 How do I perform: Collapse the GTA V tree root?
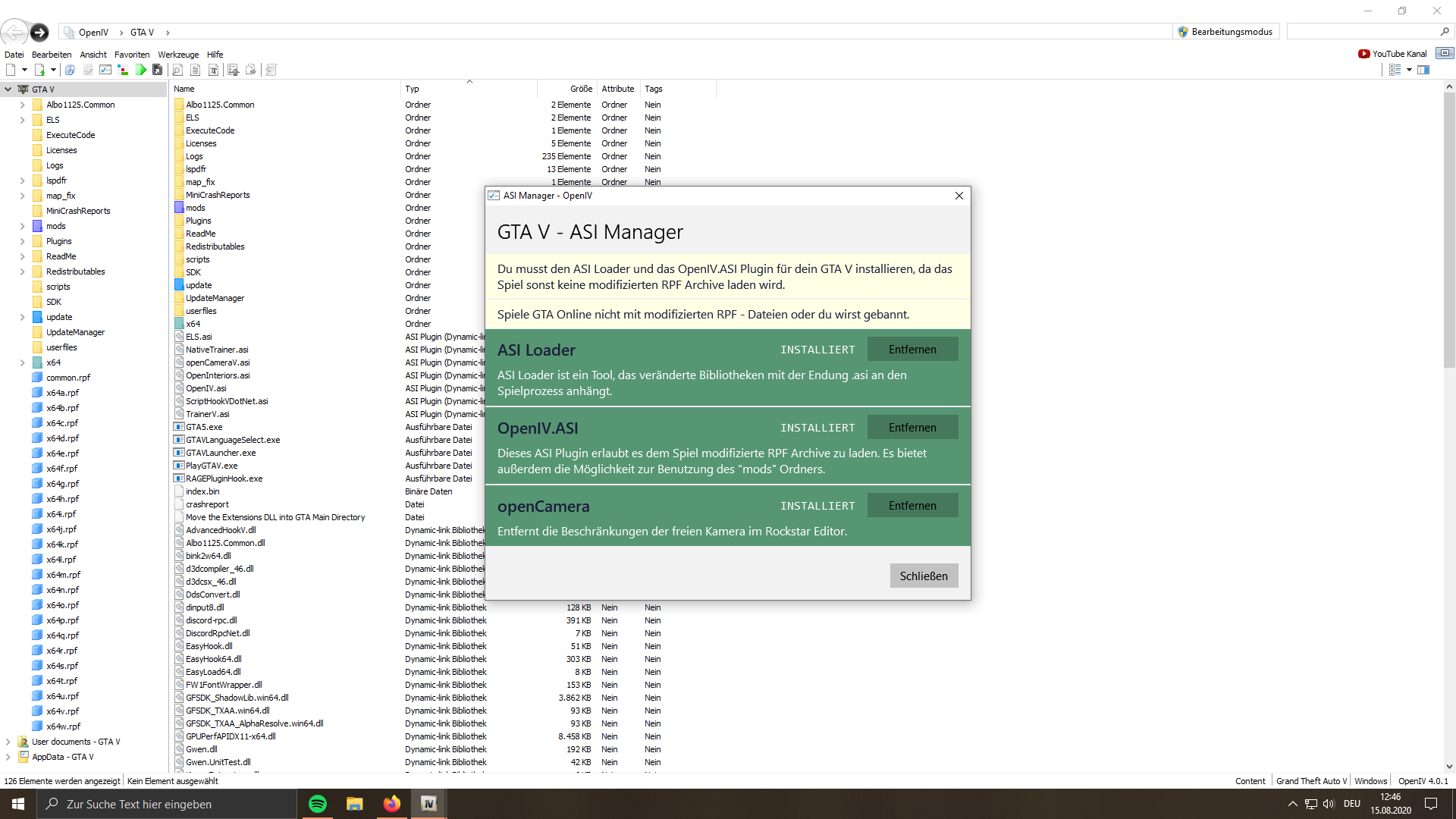[8, 89]
